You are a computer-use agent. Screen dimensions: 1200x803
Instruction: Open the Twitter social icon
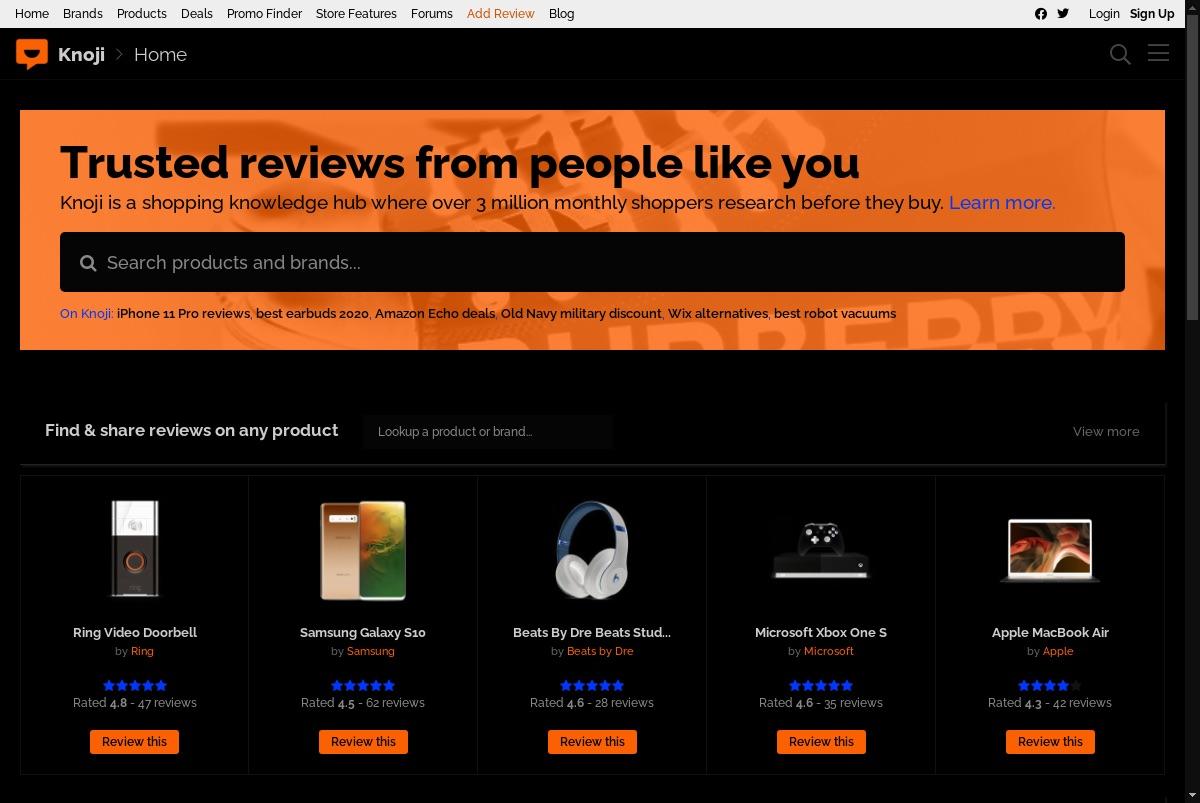(1063, 14)
